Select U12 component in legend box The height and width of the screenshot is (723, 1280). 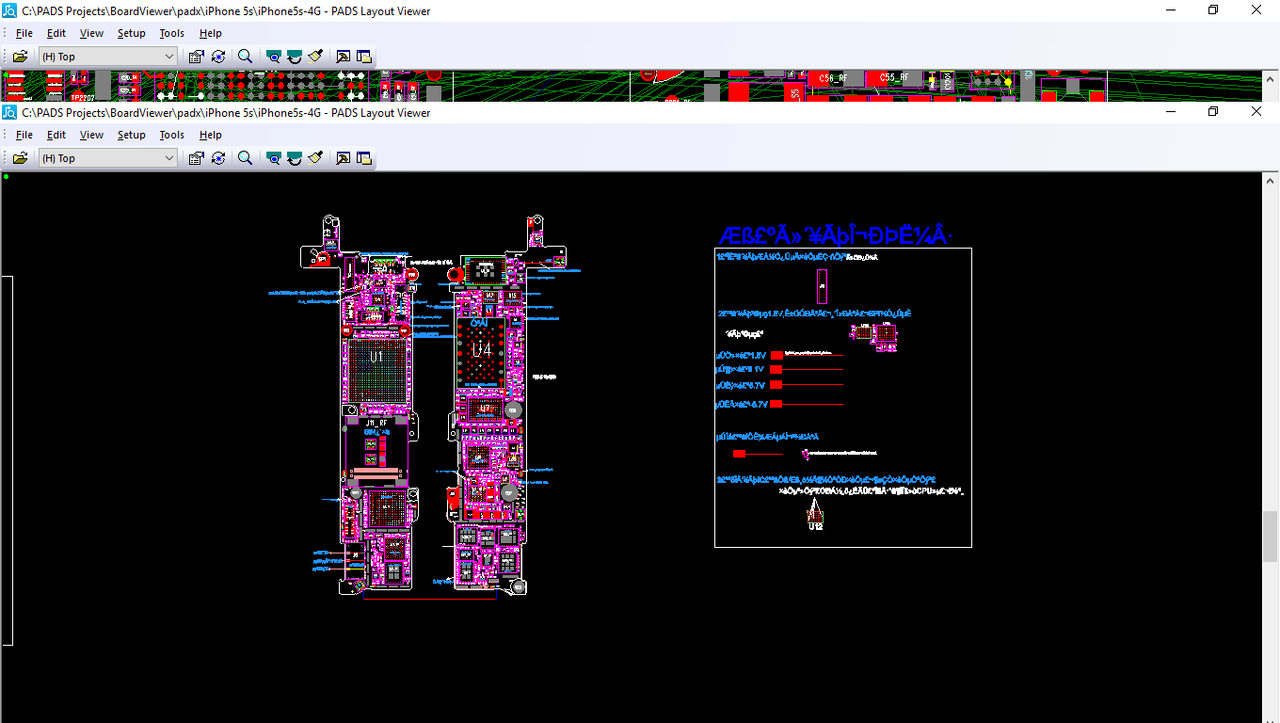click(x=816, y=519)
